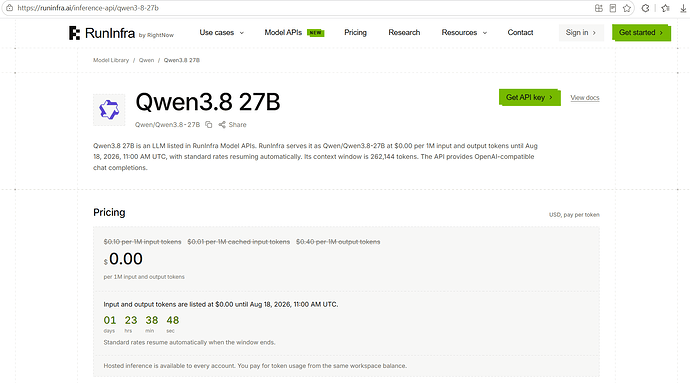Expand the Use cases dropdown
690x383 pixels.
pyautogui.click(x=221, y=33)
